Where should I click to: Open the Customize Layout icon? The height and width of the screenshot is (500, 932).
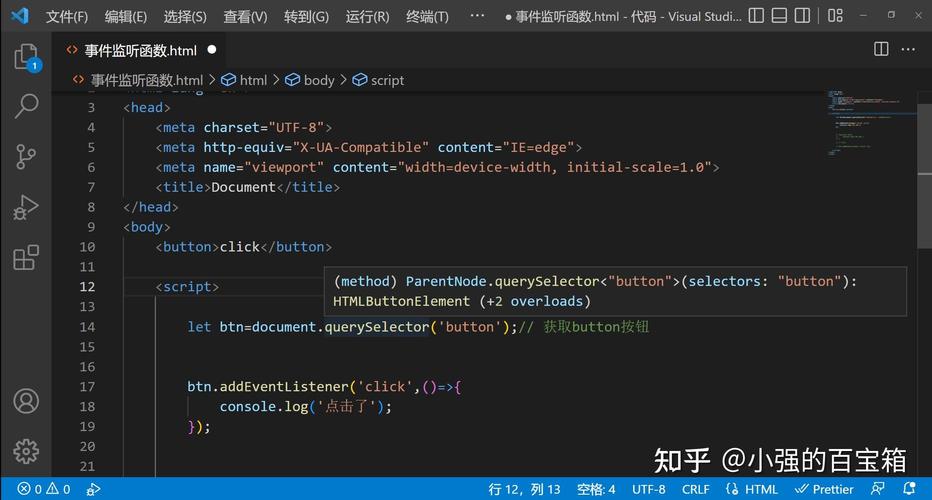pos(835,16)
